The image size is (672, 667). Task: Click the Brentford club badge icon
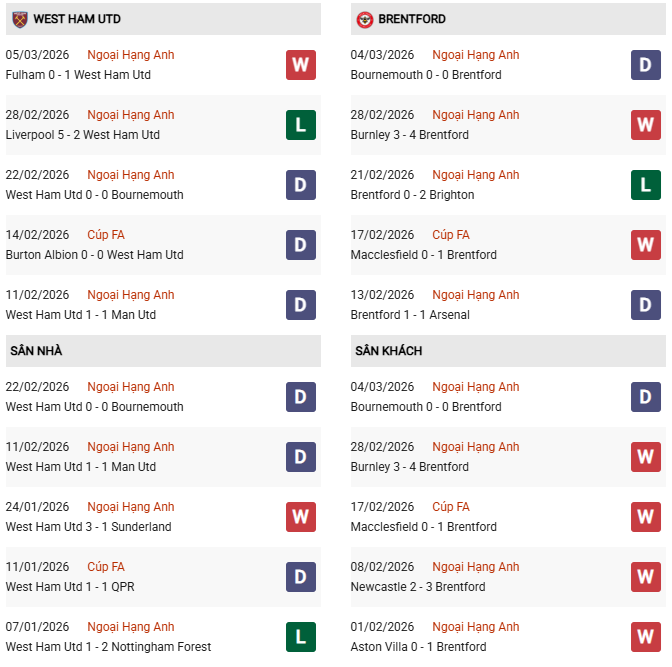tap(365, 19)
